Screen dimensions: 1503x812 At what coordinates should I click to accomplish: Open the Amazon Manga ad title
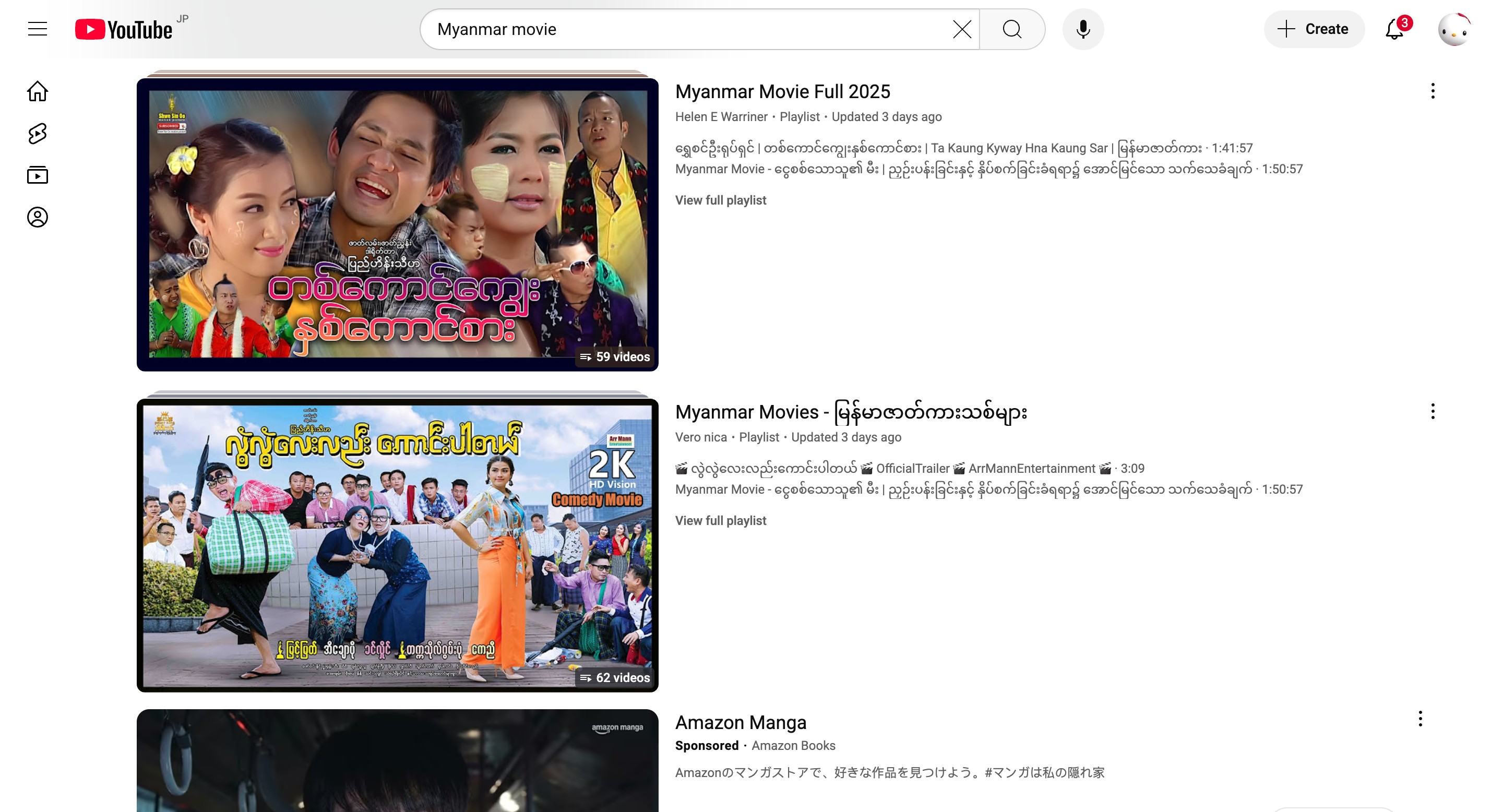coord(741,722)
